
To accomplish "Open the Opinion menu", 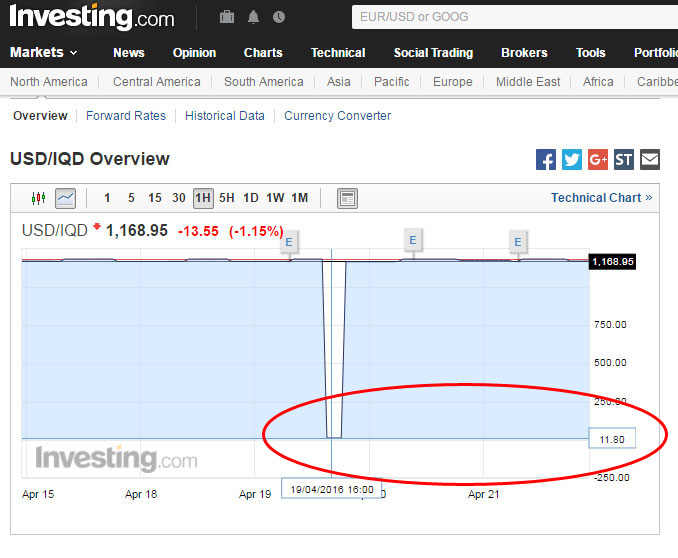I will pos(194,53).
